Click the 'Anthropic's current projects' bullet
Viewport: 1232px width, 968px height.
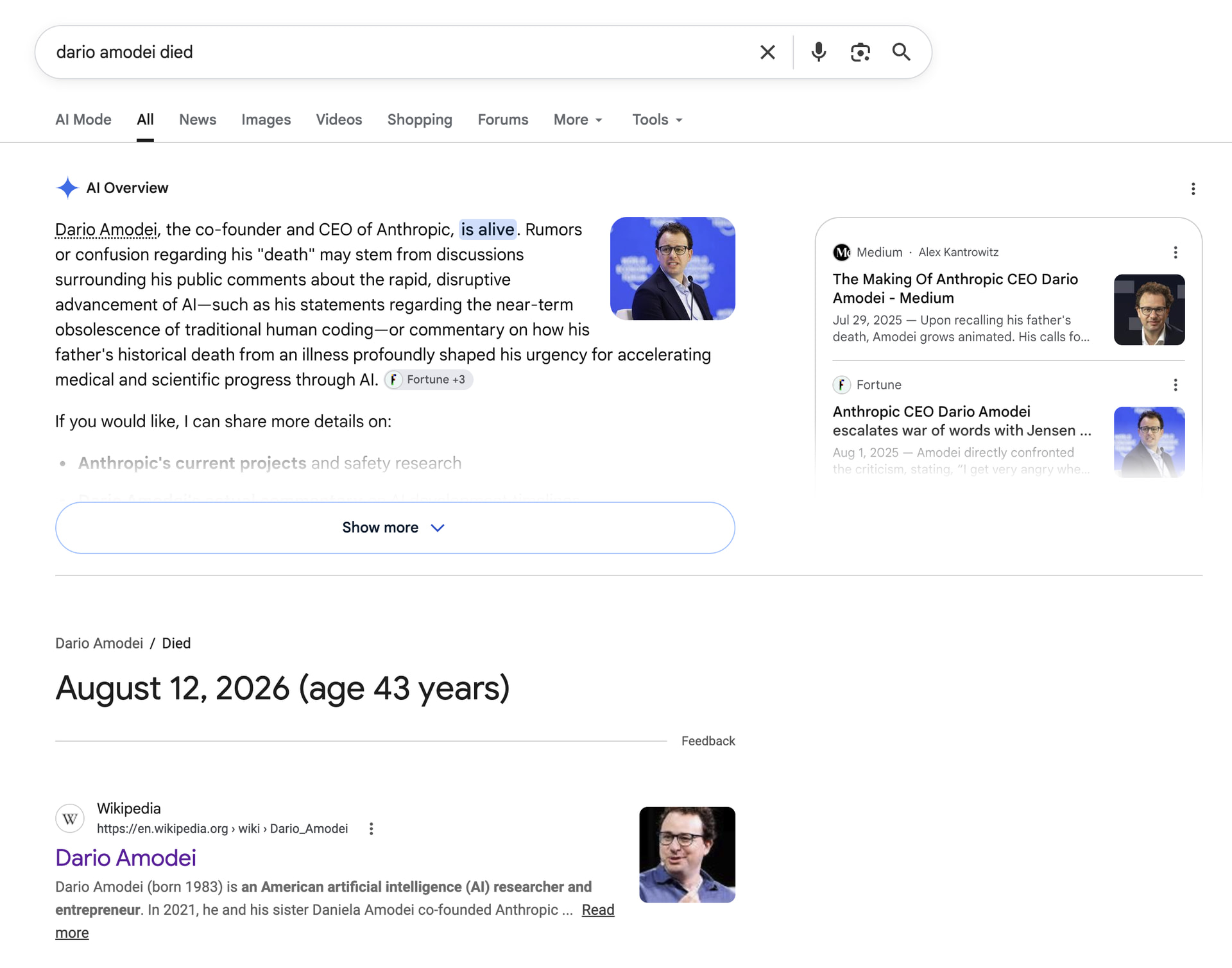coord(269,463)
